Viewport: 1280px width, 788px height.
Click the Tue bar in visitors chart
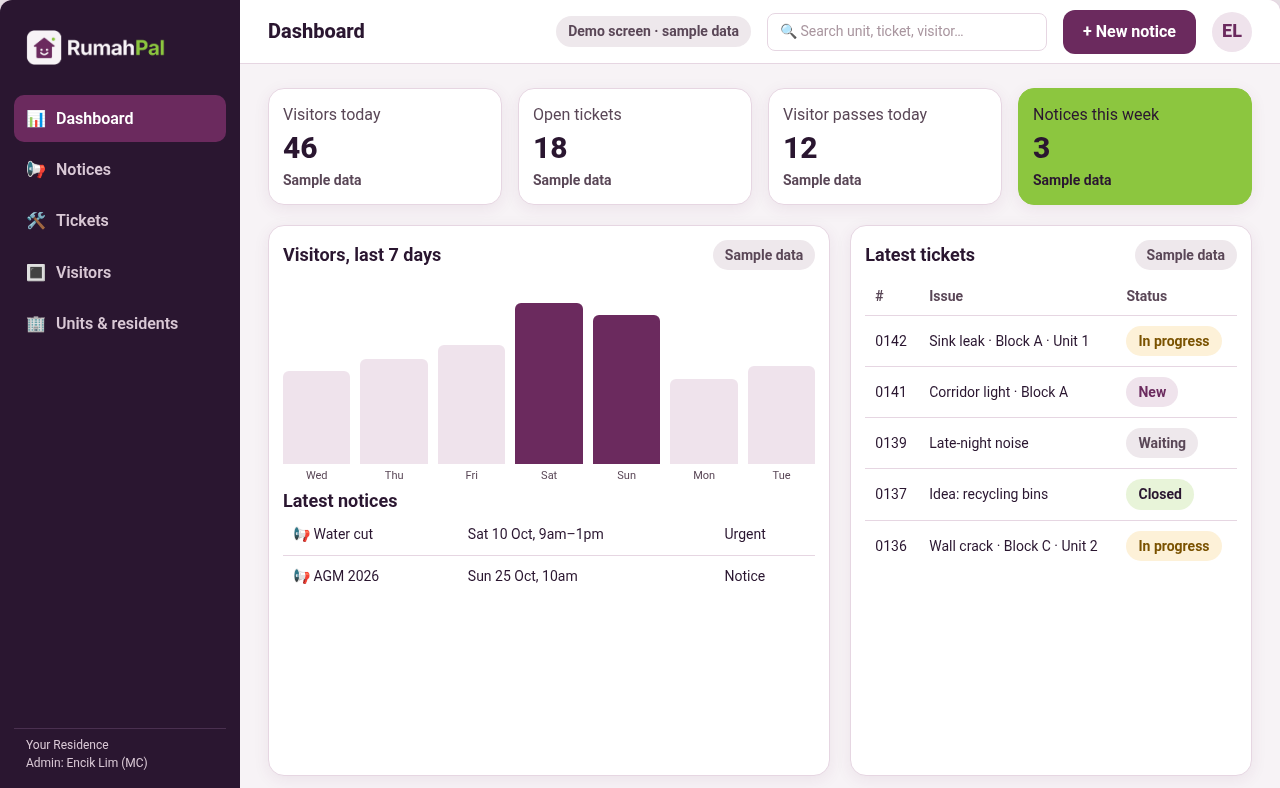tap(781, 415)
